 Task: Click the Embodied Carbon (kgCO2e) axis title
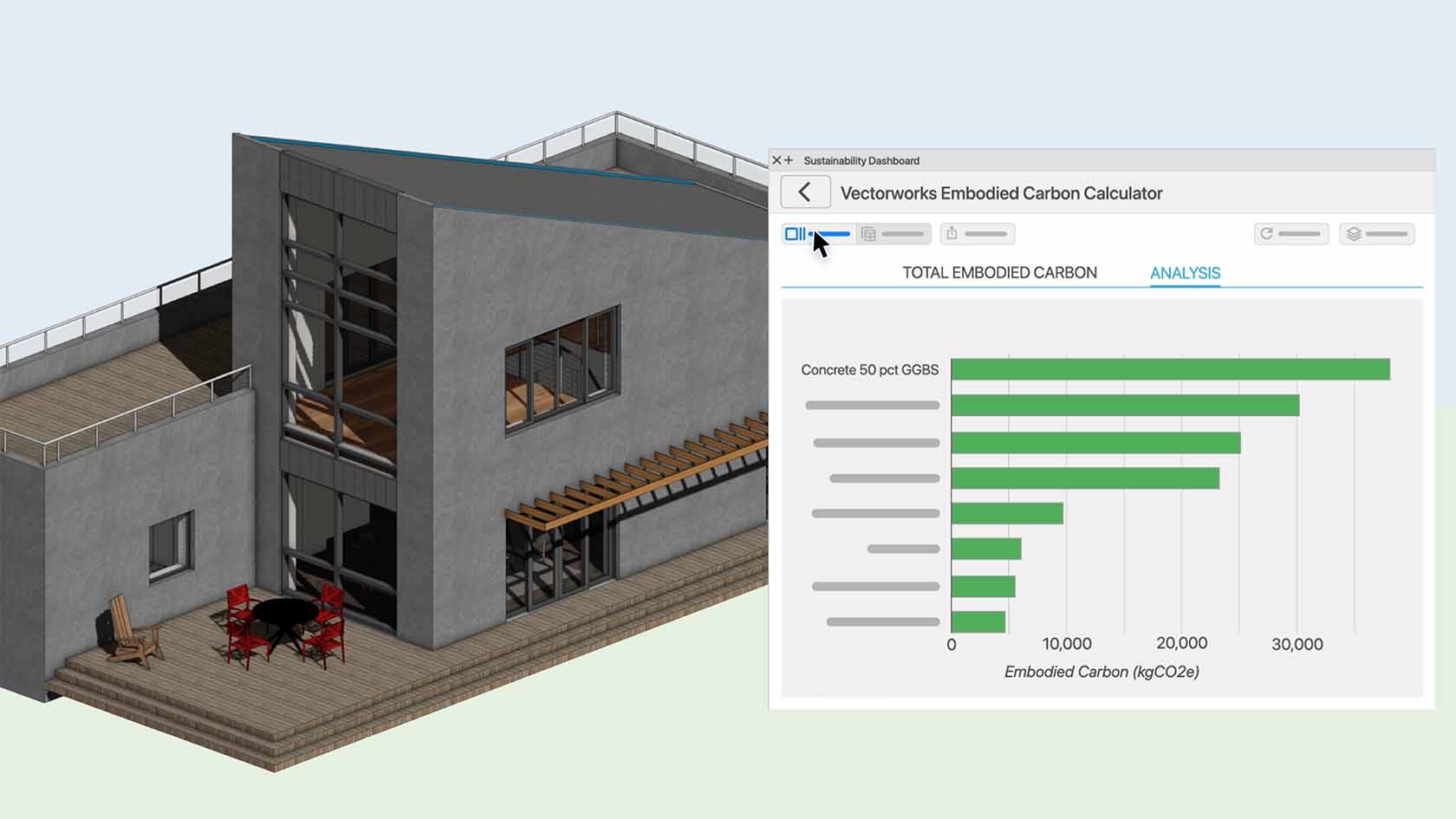(x=1101, y=673)
